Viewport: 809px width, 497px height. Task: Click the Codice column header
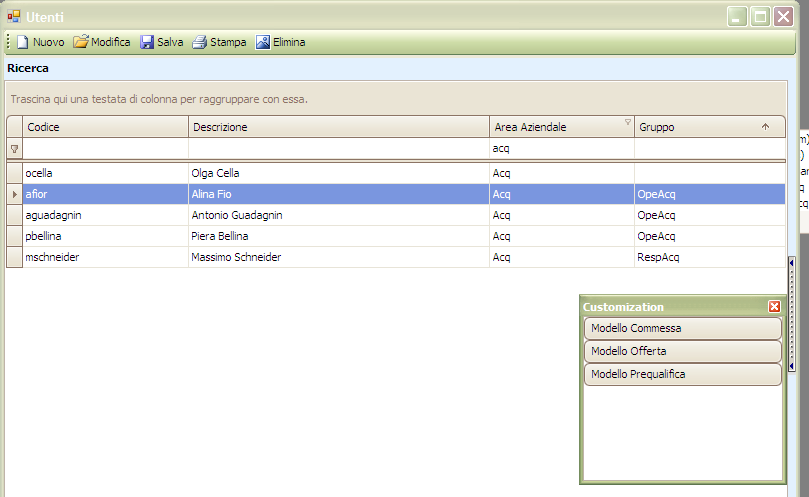[x=105, y=127]
